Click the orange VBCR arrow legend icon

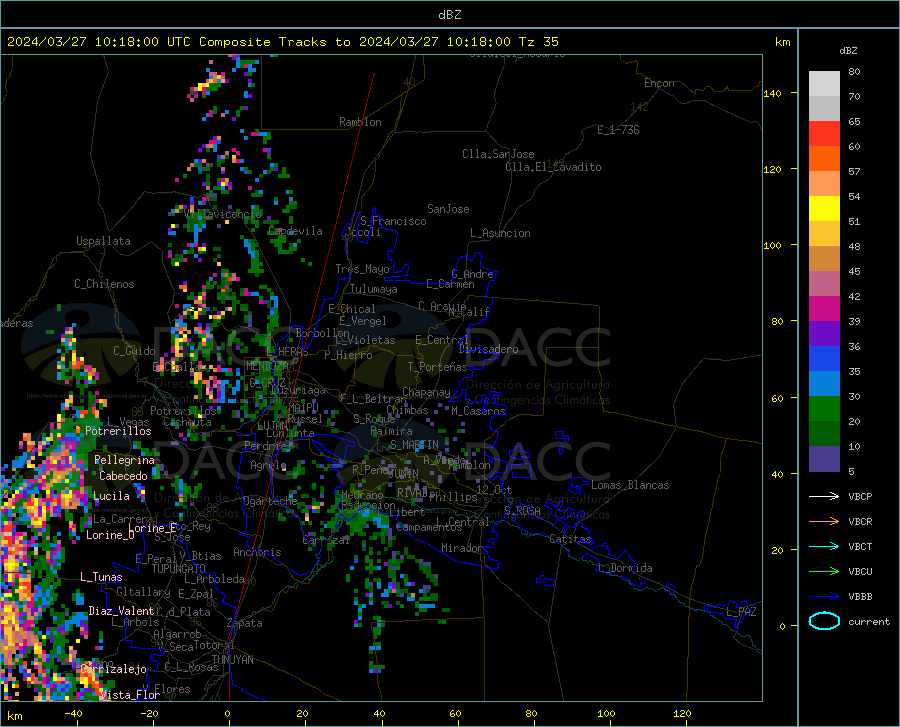click(824, 522)
